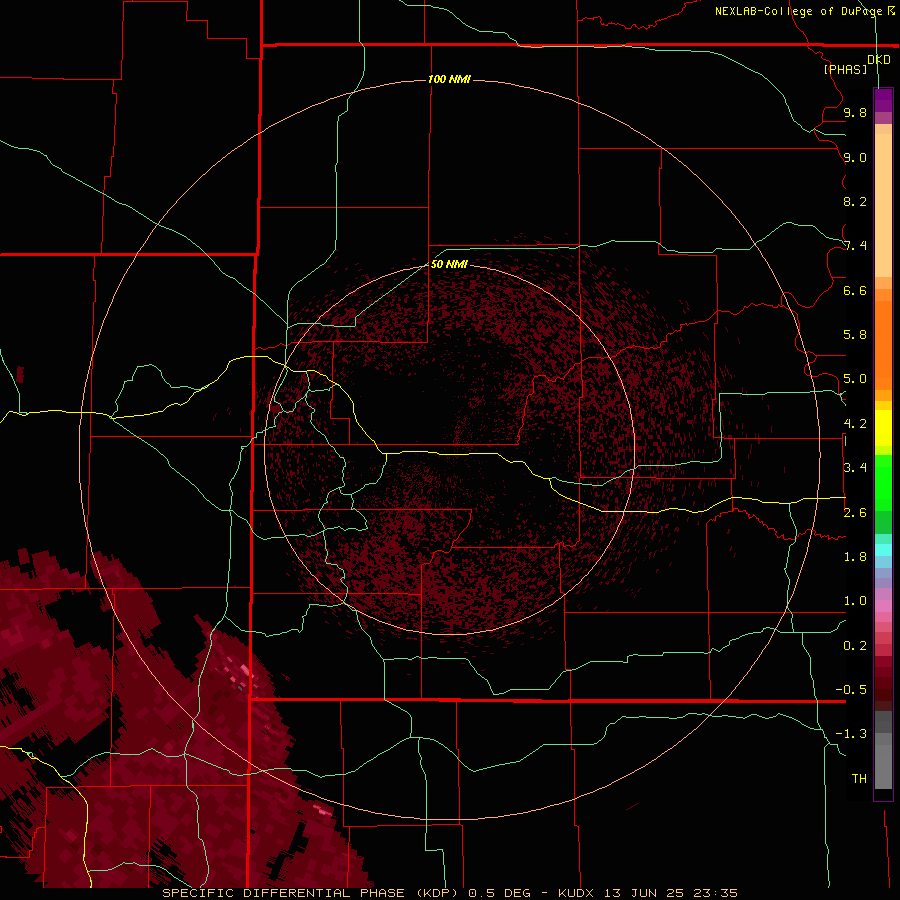
Task: Click the SPECIFIC DIFFERENTIAL PHASE (KDP) title text
Action: 310,893
